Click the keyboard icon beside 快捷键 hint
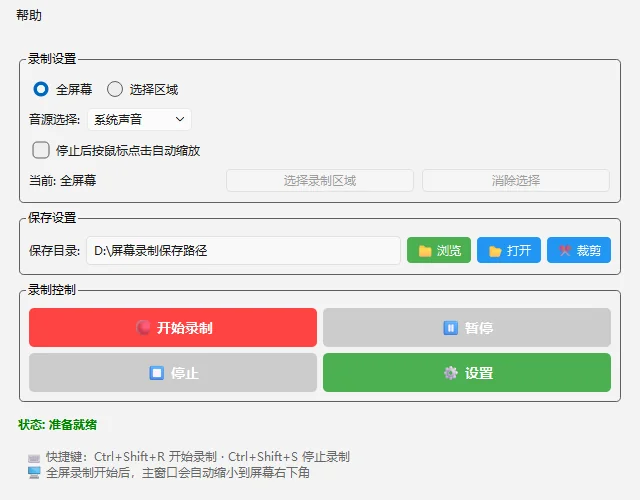Screen dimensions: 640x500 tap(34, 458)
